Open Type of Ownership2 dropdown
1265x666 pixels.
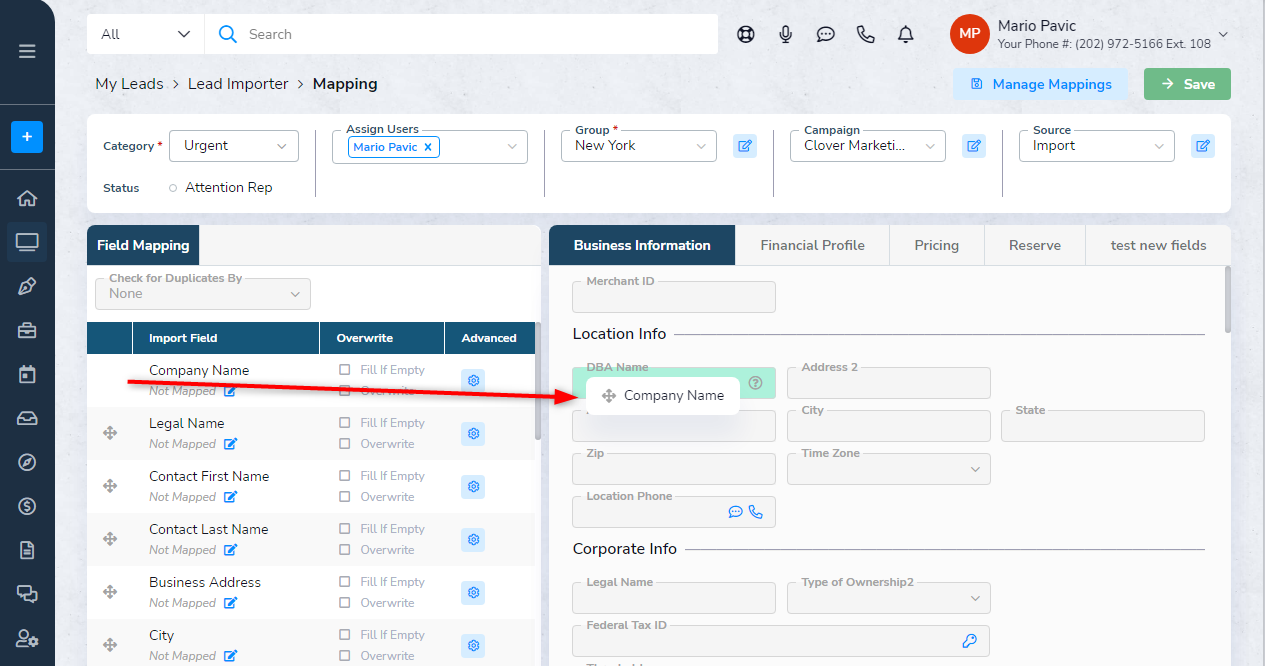pos(889,598)
